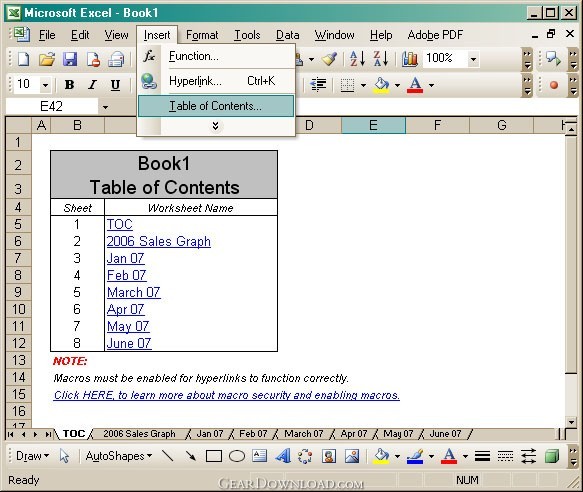
Task: Click the macro security learn more link
Action: [x=226, y=395]
